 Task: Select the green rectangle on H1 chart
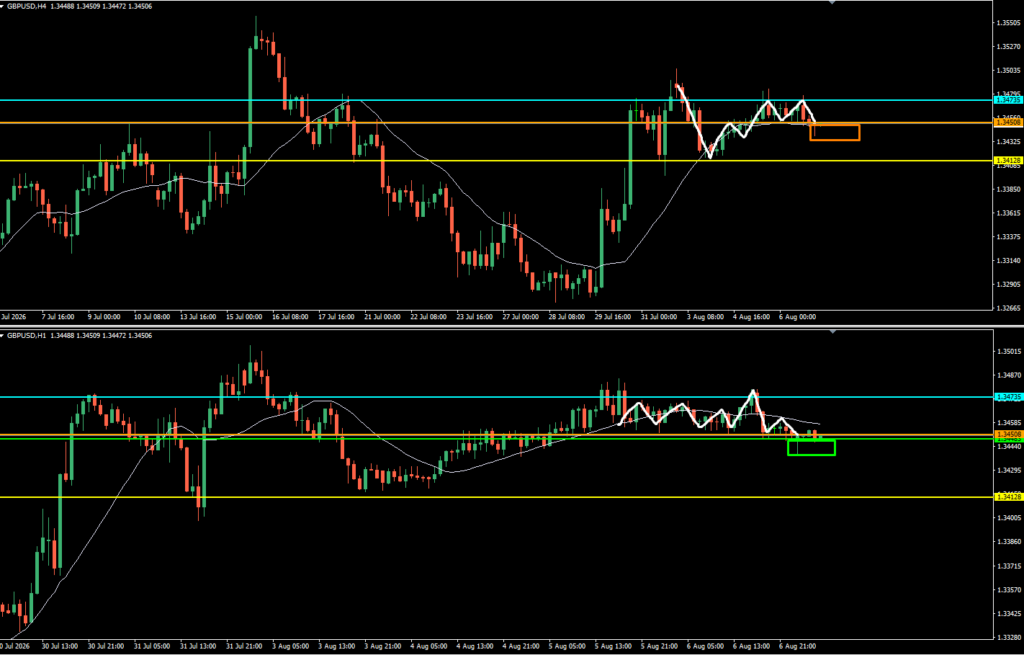[811, 447]
